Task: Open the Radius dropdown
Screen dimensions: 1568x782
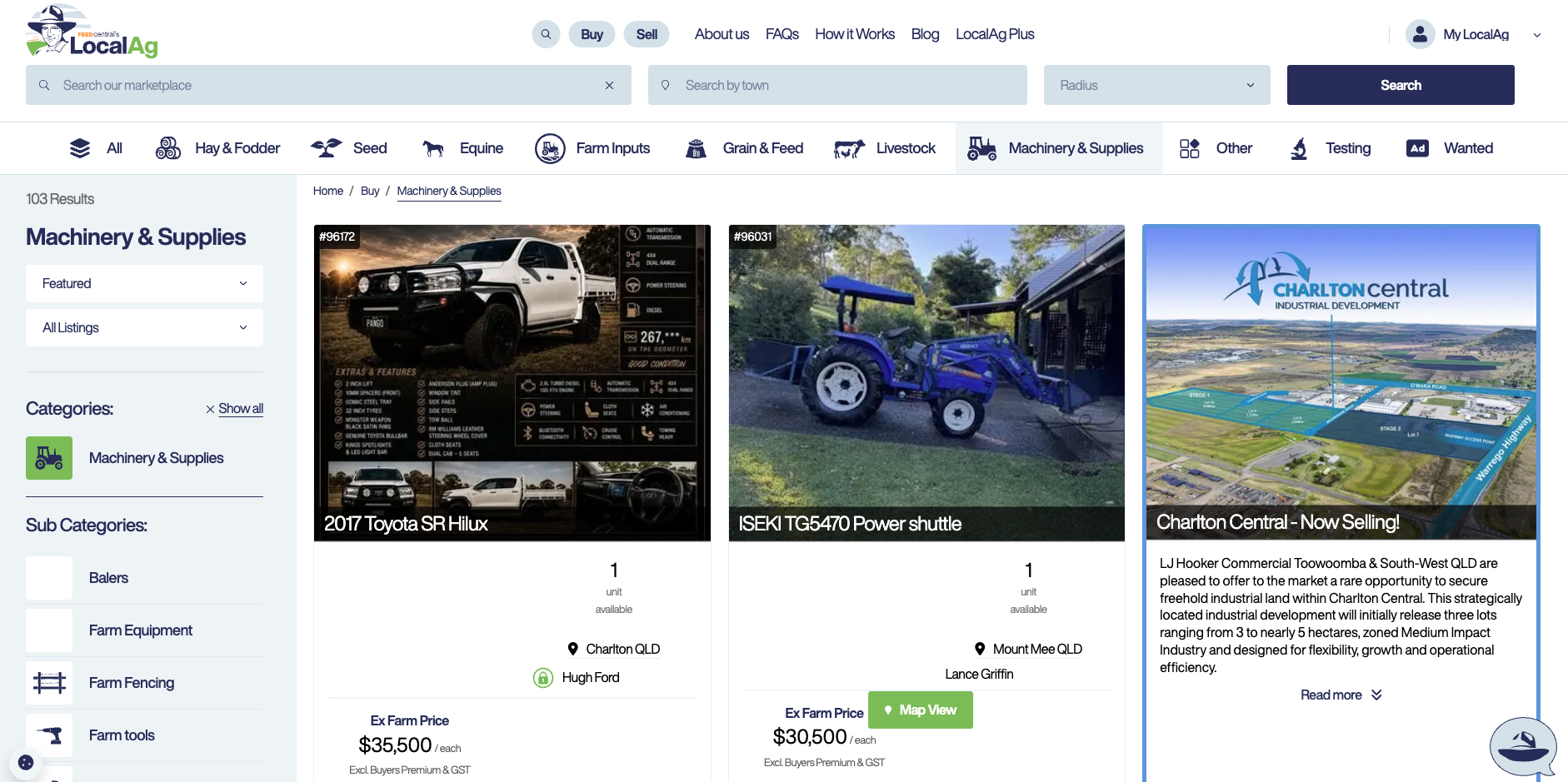Action: coord(1156,85)
